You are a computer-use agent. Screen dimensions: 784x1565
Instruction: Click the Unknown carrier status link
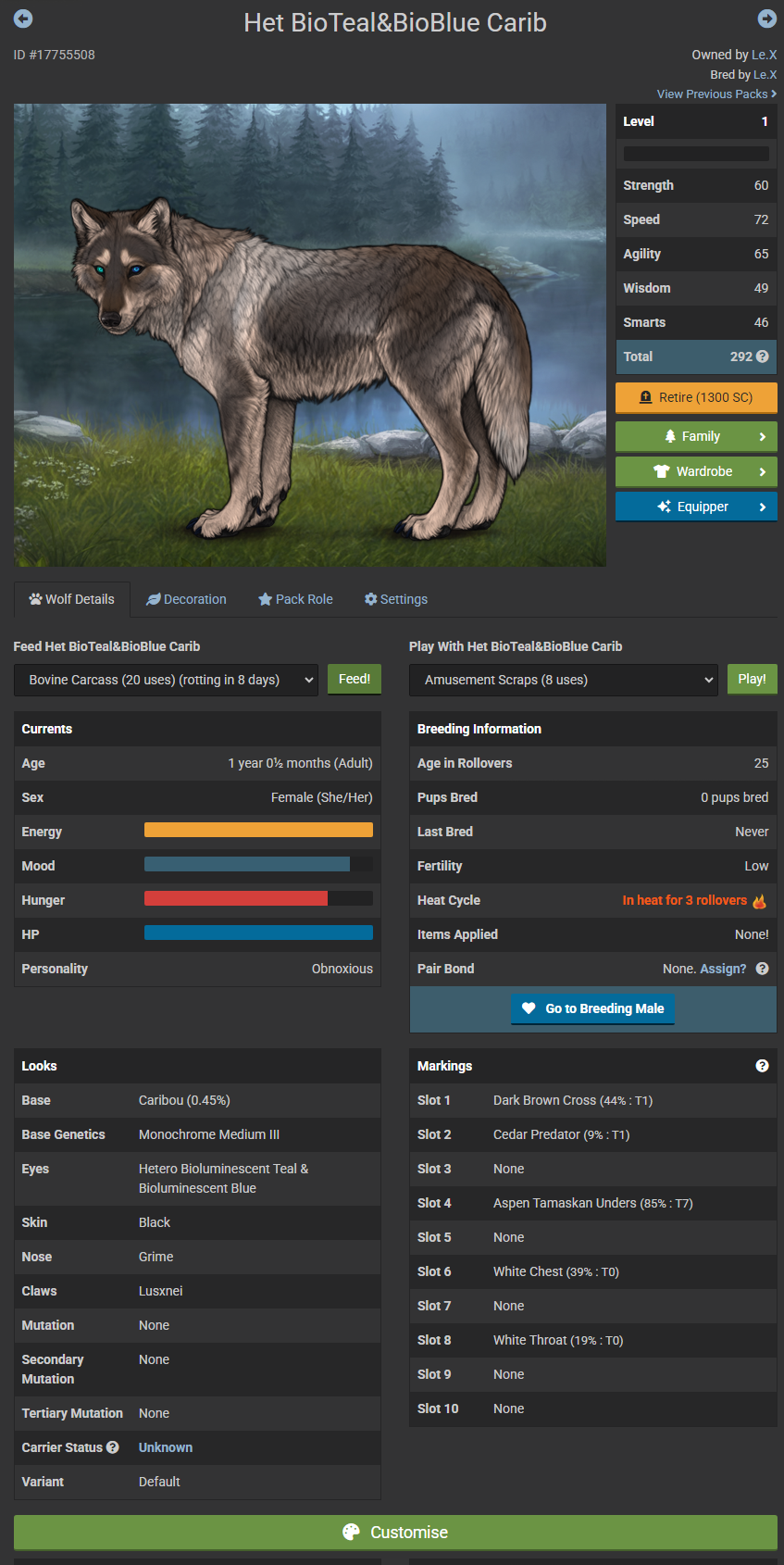point(166,1447)
